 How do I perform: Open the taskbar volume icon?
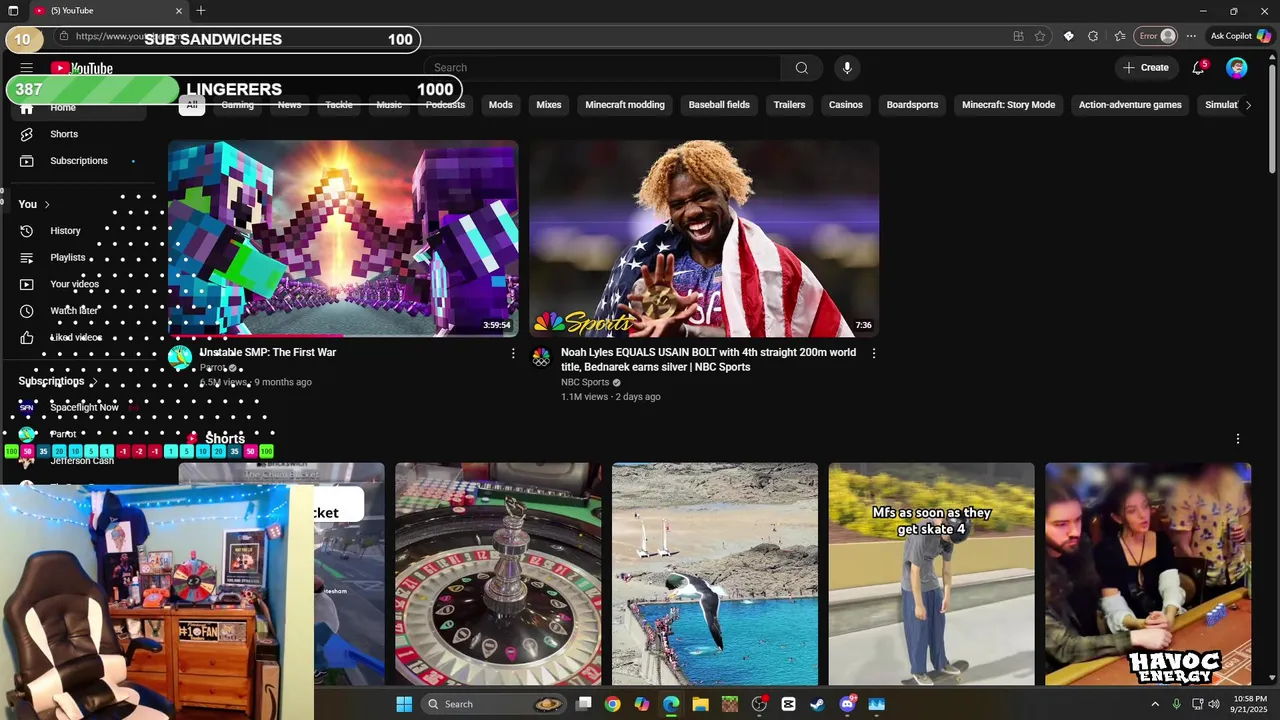(x=1214, y=704)
